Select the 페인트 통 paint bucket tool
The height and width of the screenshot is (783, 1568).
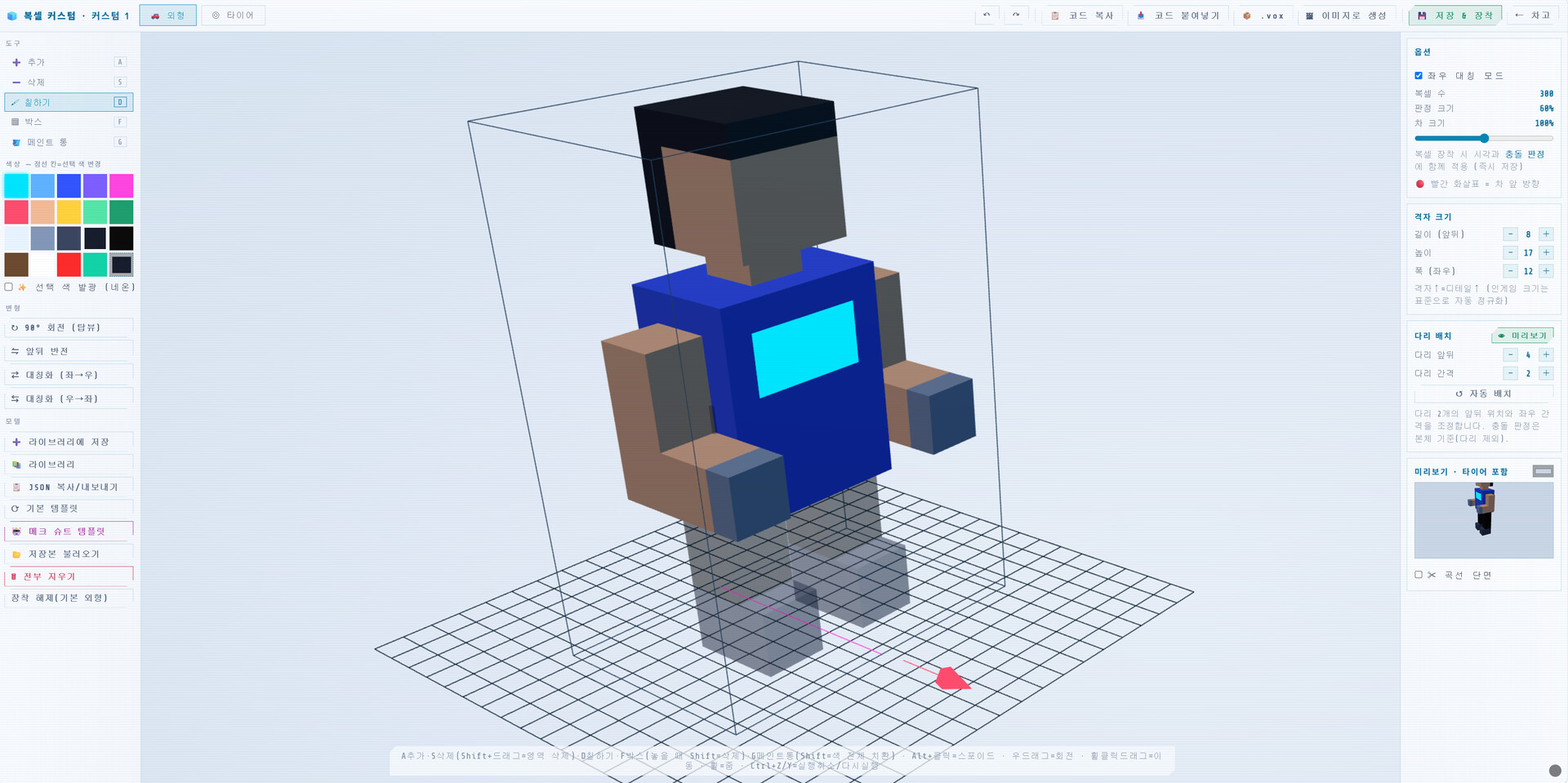(69, 142)
